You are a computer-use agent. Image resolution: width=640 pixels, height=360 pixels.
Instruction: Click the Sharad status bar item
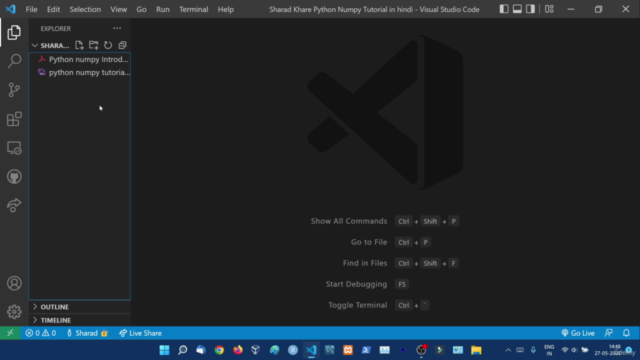[87, 333]
